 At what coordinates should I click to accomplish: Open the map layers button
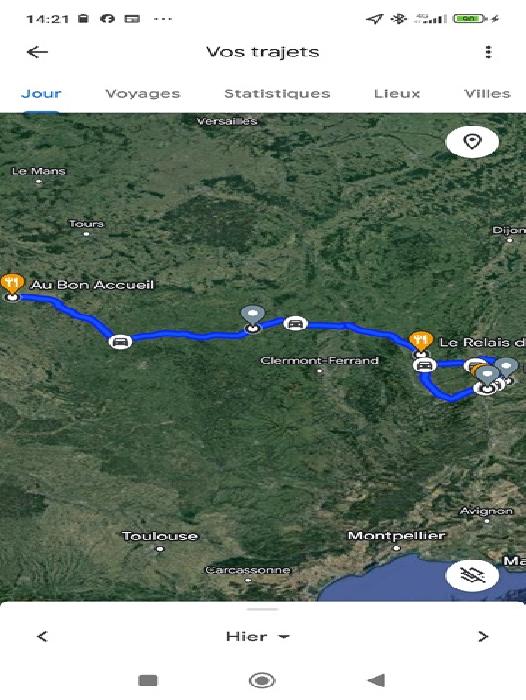click(472, 575)
